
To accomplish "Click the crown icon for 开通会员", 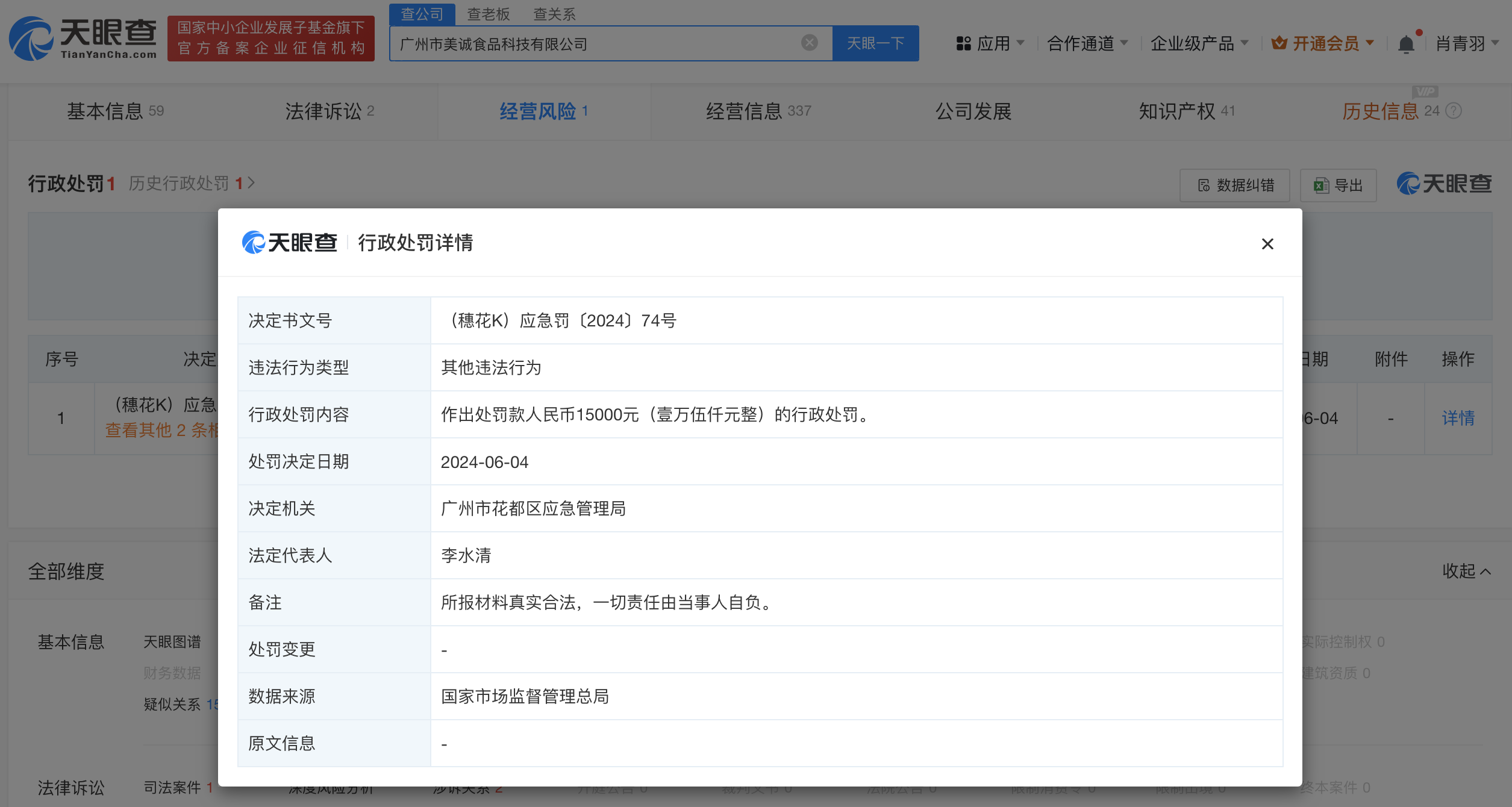I will pos(1279,43).
